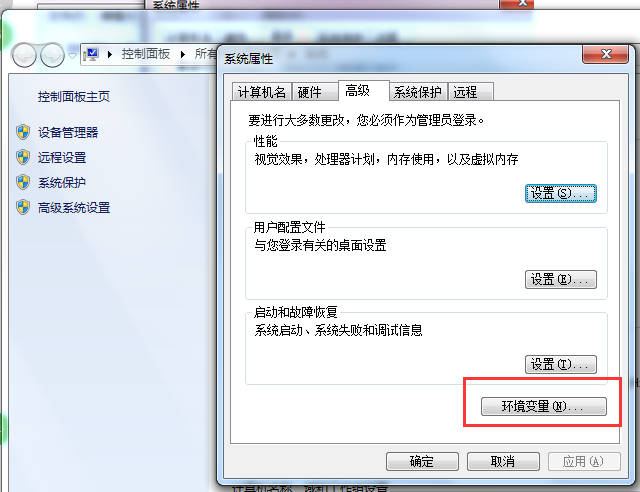Open 环境变量(N) dialog
640x492 pixels.
pyautogui.click(x=544, y=407)
